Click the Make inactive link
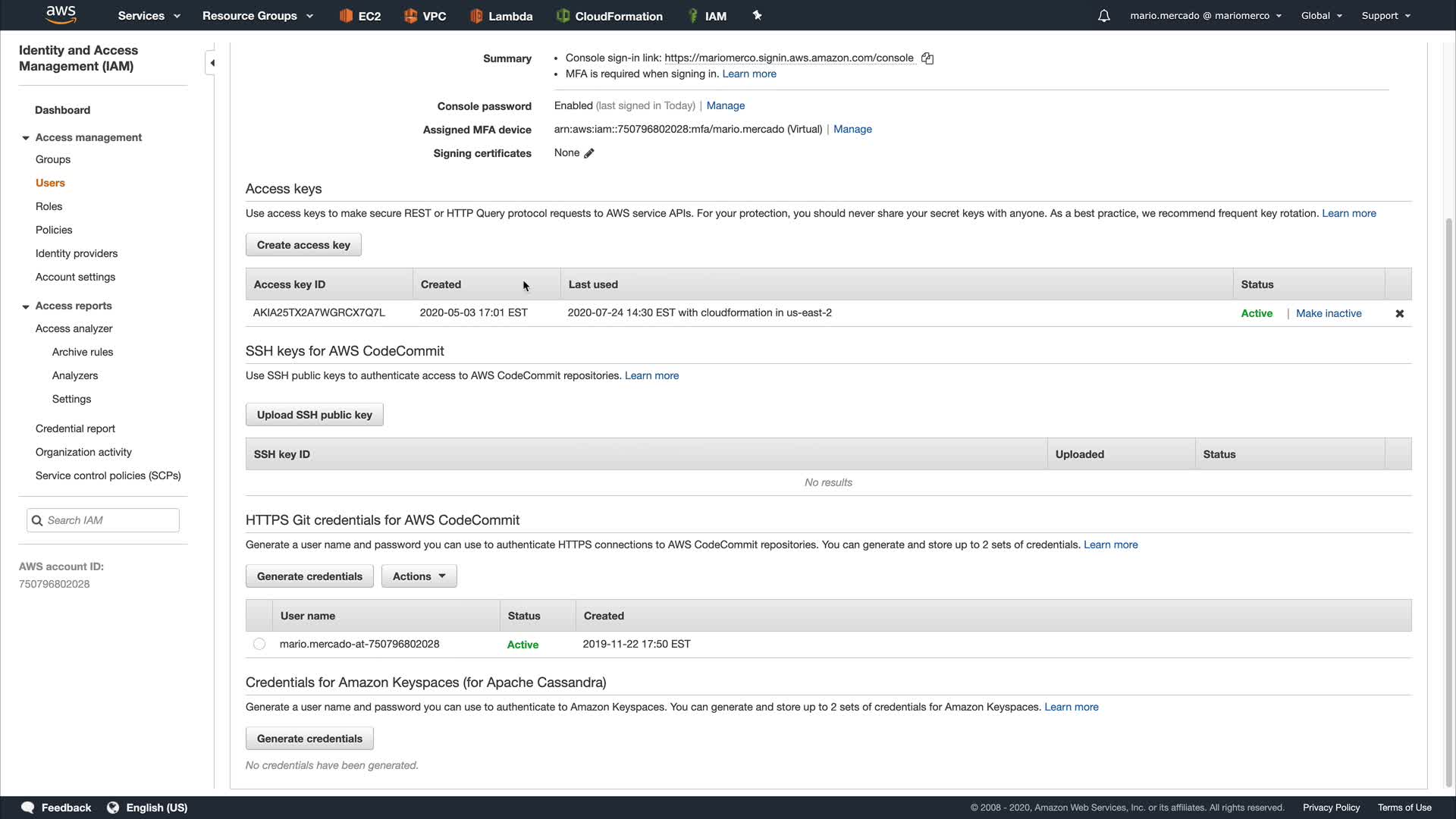The height and width of the screenshot is (819, 1456). pyautogui.click(x=1328, y=313)
